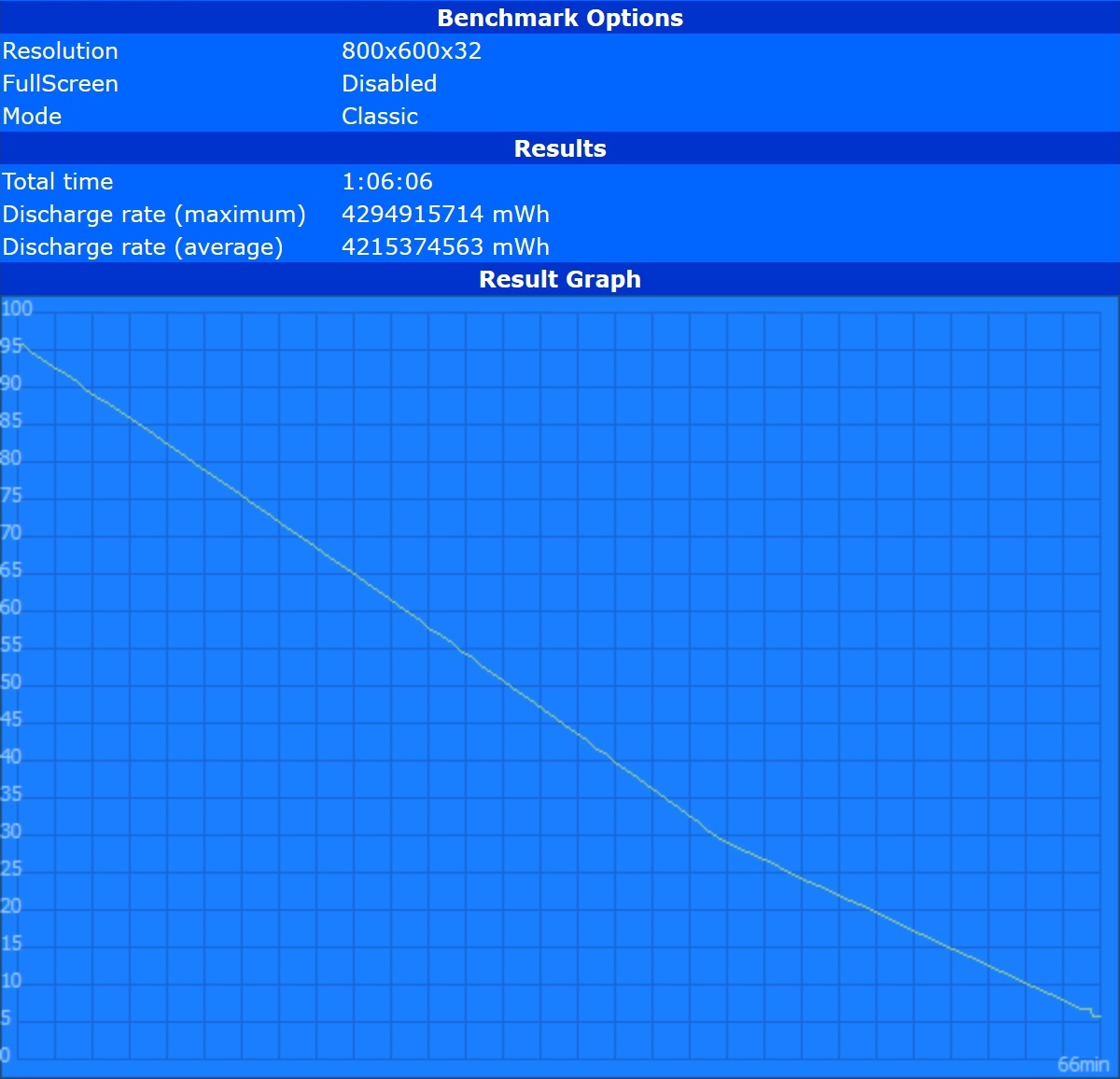The image size is (1120, 1079).
Task: Click the Mode label
Action: [32, 116]
